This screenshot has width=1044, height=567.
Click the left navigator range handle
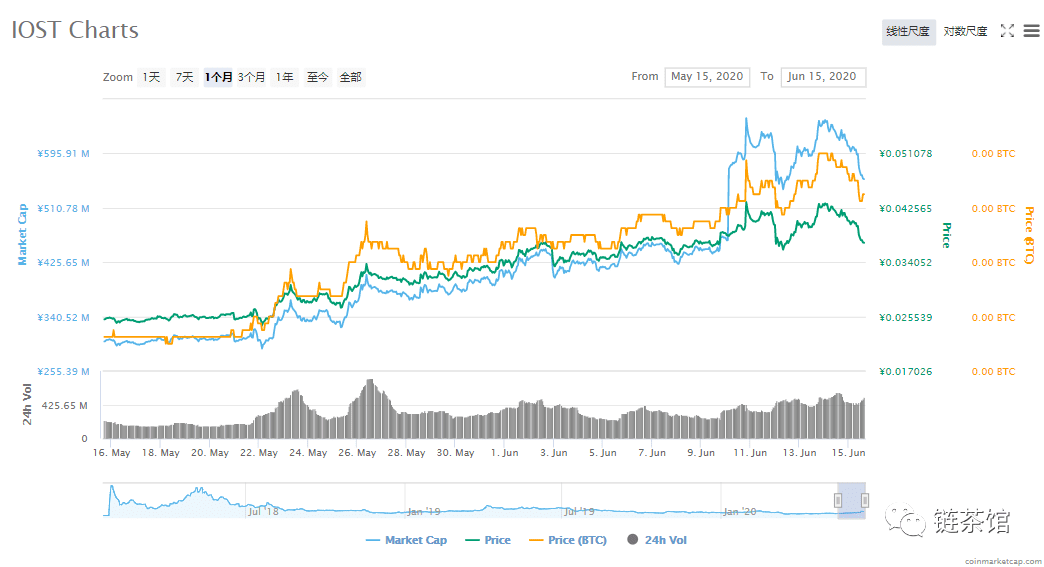pyautogui.click(x=838, y=500)
